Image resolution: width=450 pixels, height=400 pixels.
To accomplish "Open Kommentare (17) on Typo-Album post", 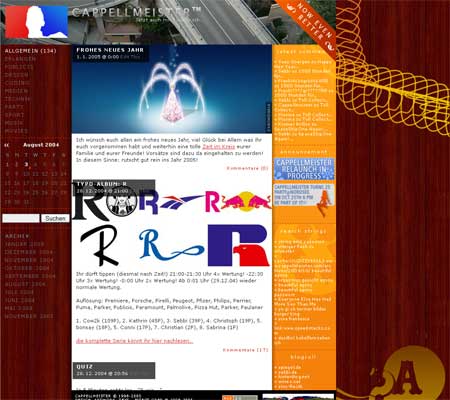I will point(245,350).
